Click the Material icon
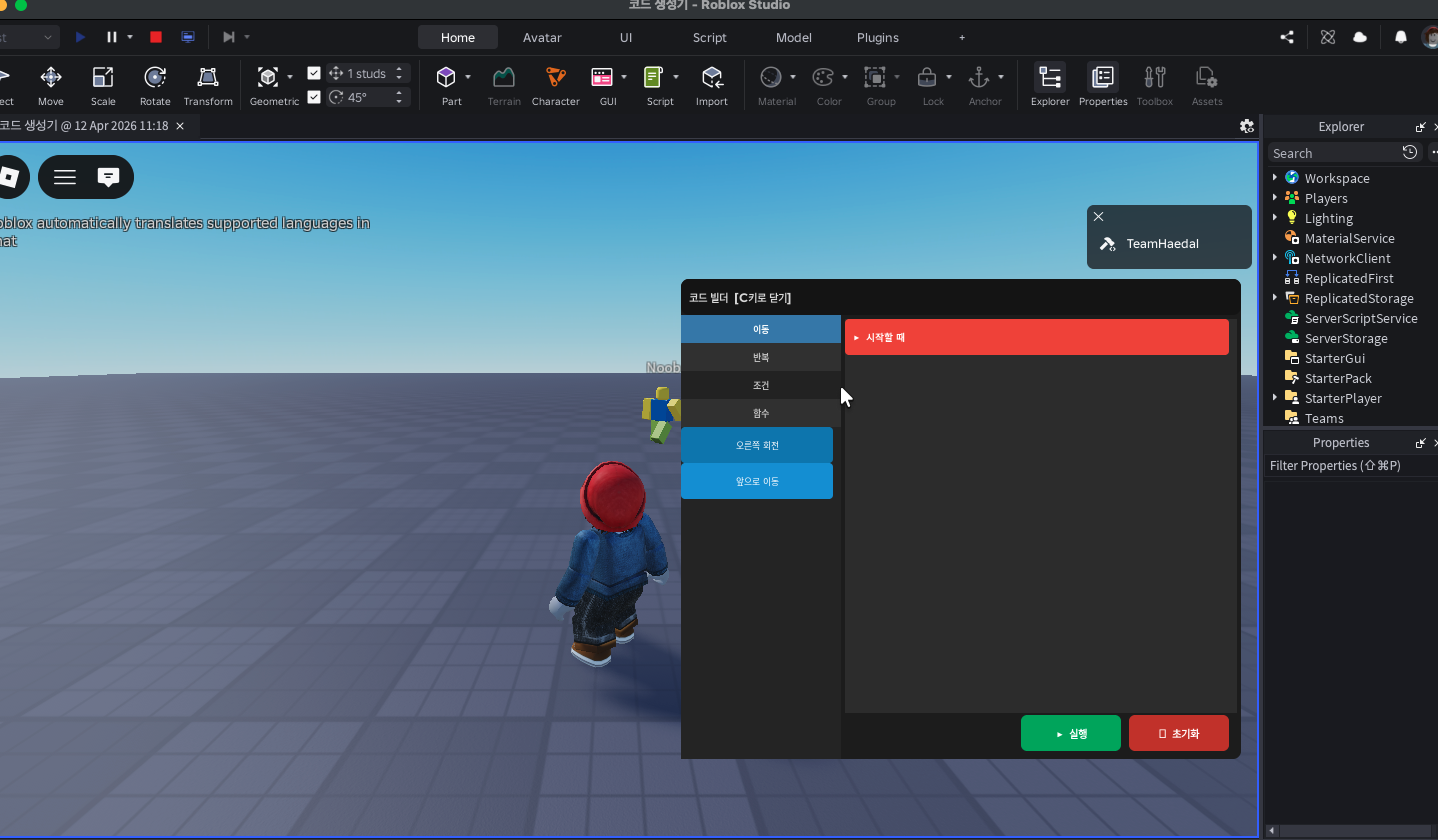This screenshot has width=1438, height=840. pos(770,77)
